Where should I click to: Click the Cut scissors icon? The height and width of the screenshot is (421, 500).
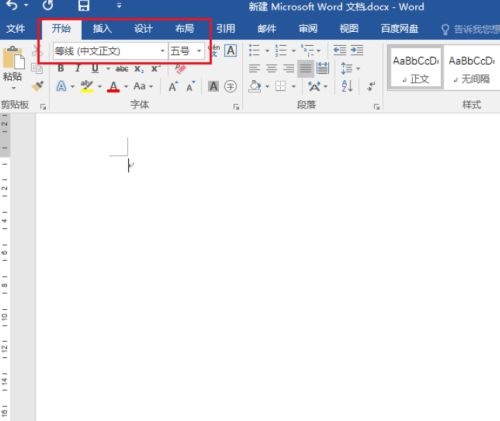[37, 51]
